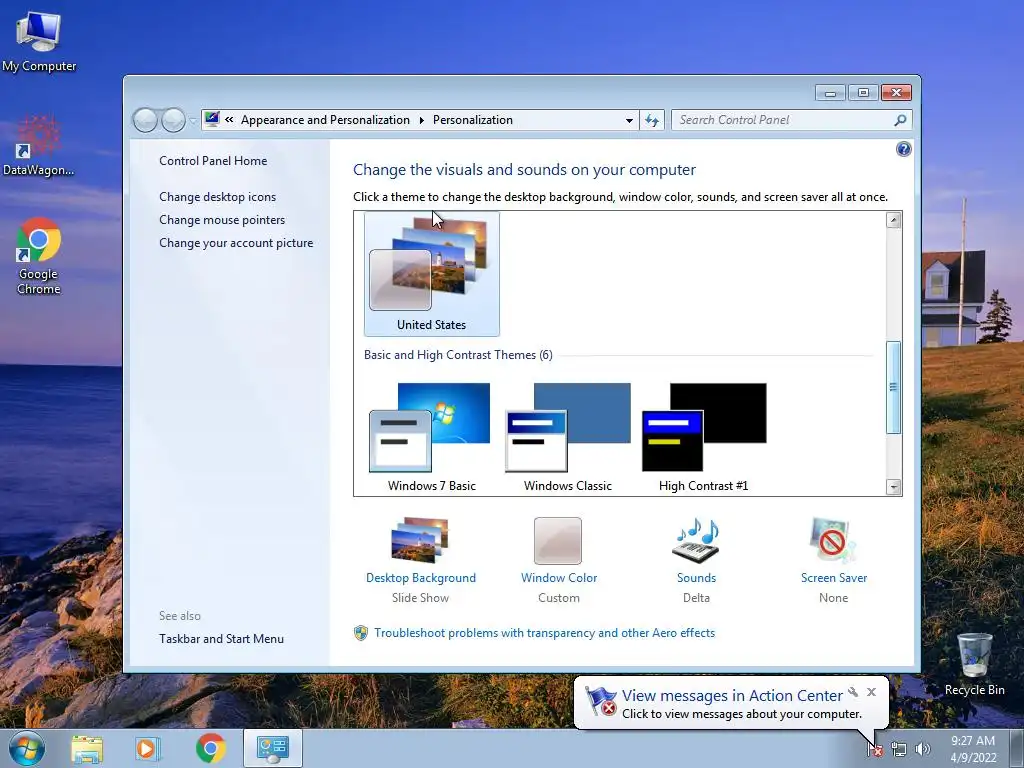The height and width of the screenshot is (768, 1024).
Task: Click the Basic and High Contrast Themes header
Action: (458, 355)
